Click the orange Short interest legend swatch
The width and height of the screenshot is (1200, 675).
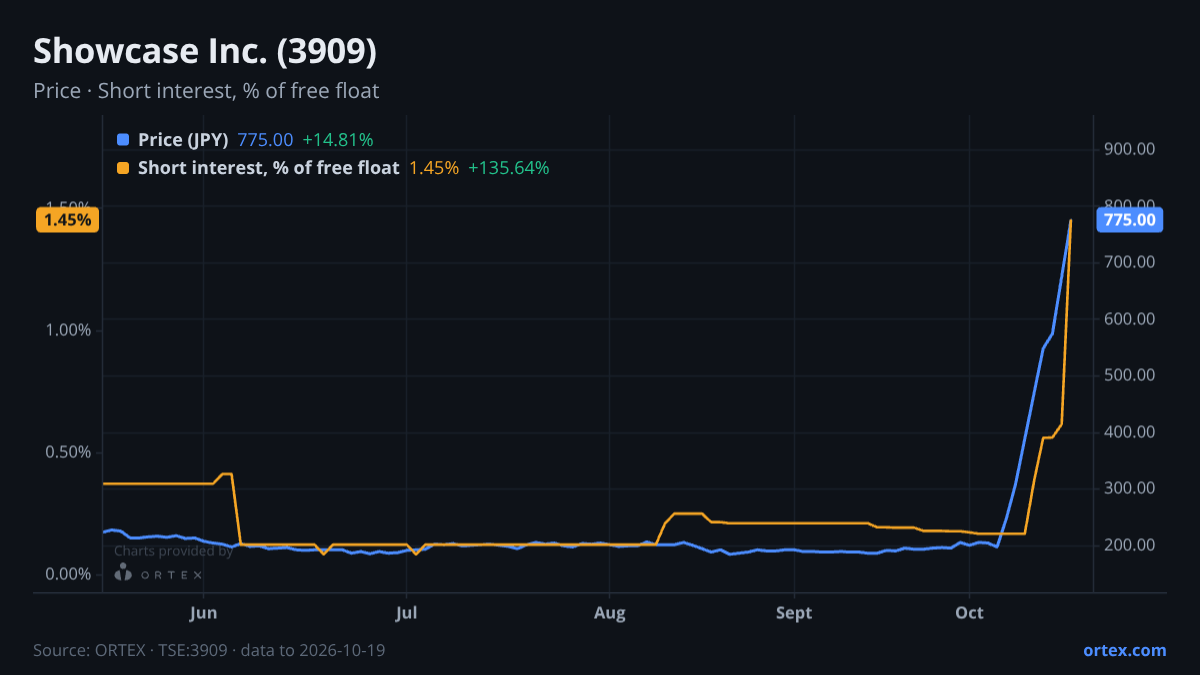(x=123, y=168)
